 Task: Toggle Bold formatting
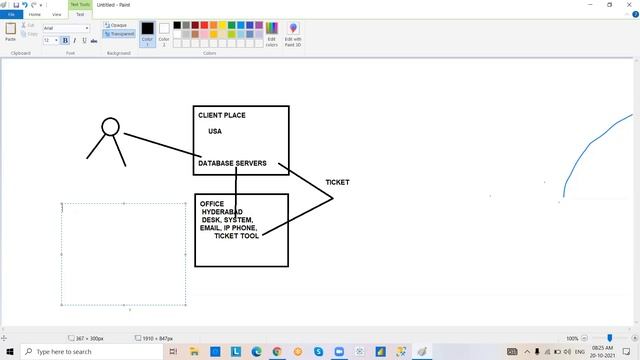65,40
